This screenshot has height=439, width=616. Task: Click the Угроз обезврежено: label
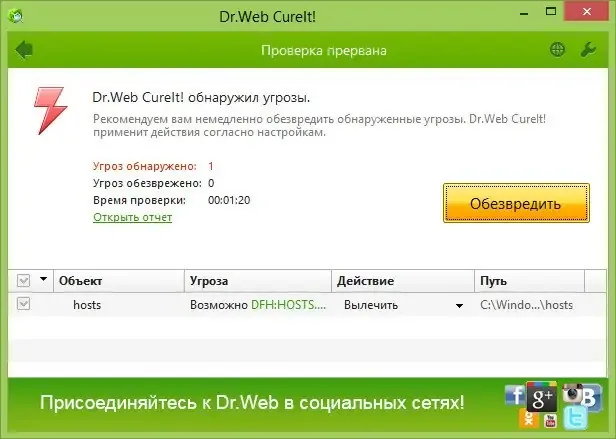pyautogui.click(x=147, y=183)
